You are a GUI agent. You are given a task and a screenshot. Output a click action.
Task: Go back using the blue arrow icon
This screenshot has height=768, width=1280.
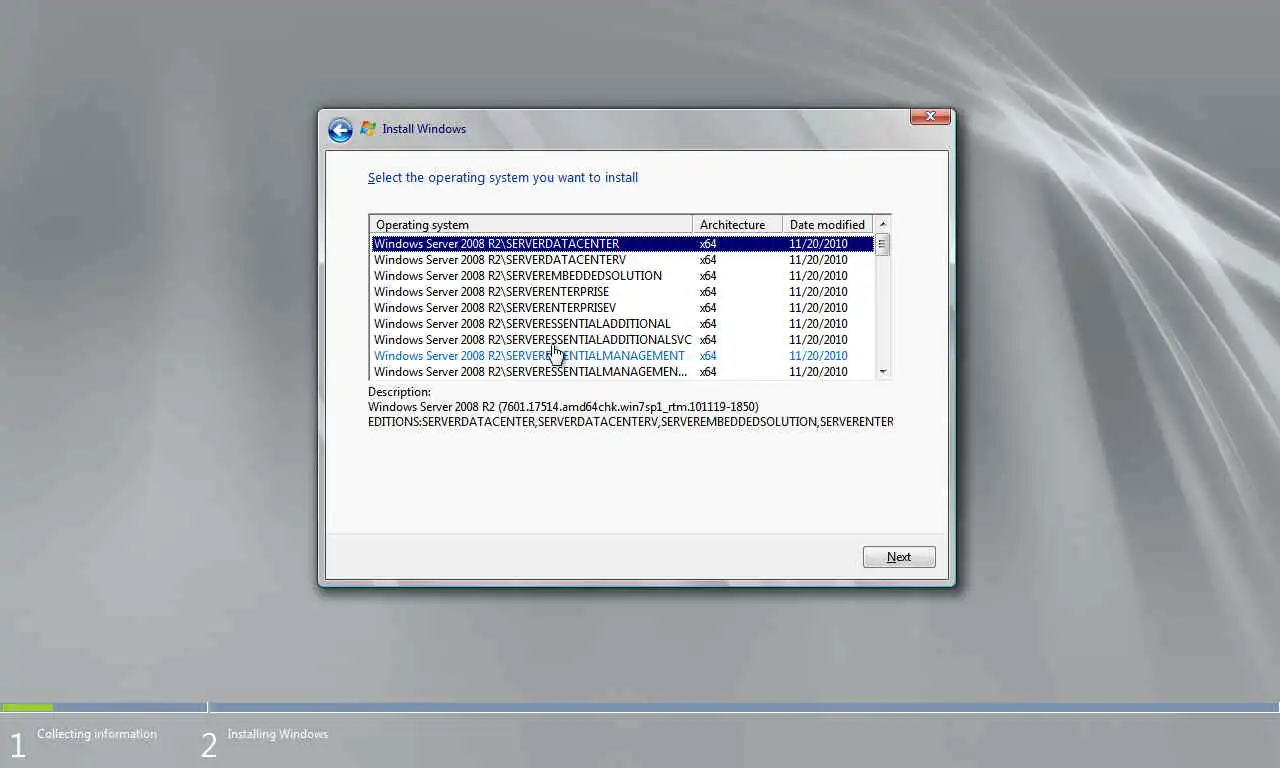click(340, 130)
